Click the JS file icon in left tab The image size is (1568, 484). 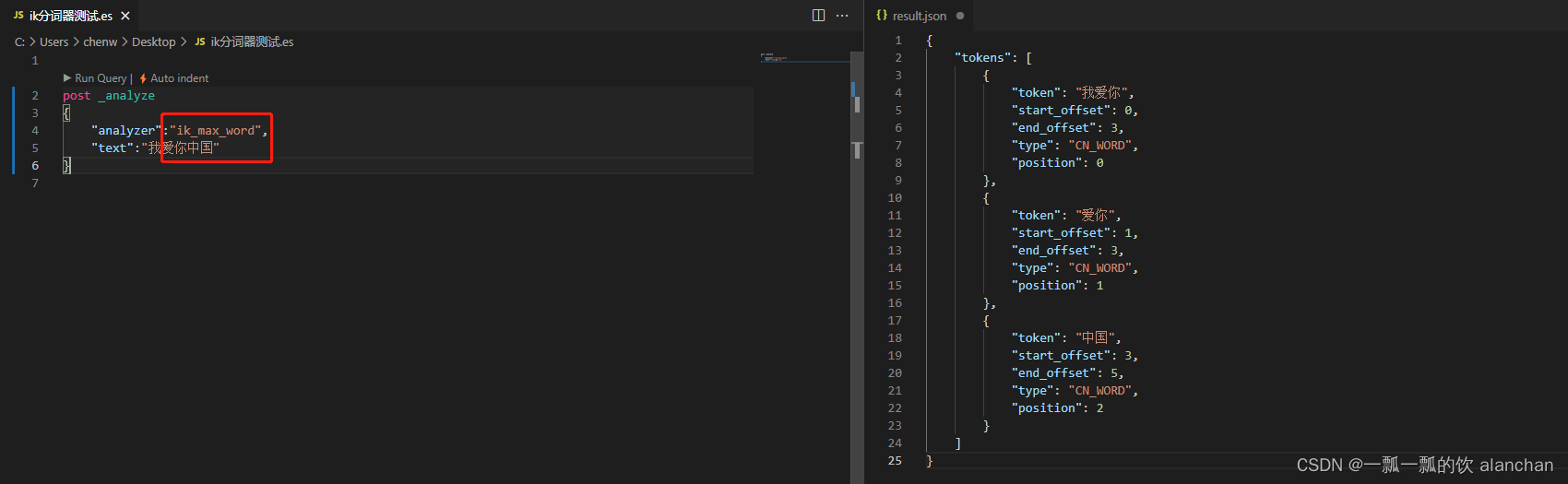[x=18, y=16]
